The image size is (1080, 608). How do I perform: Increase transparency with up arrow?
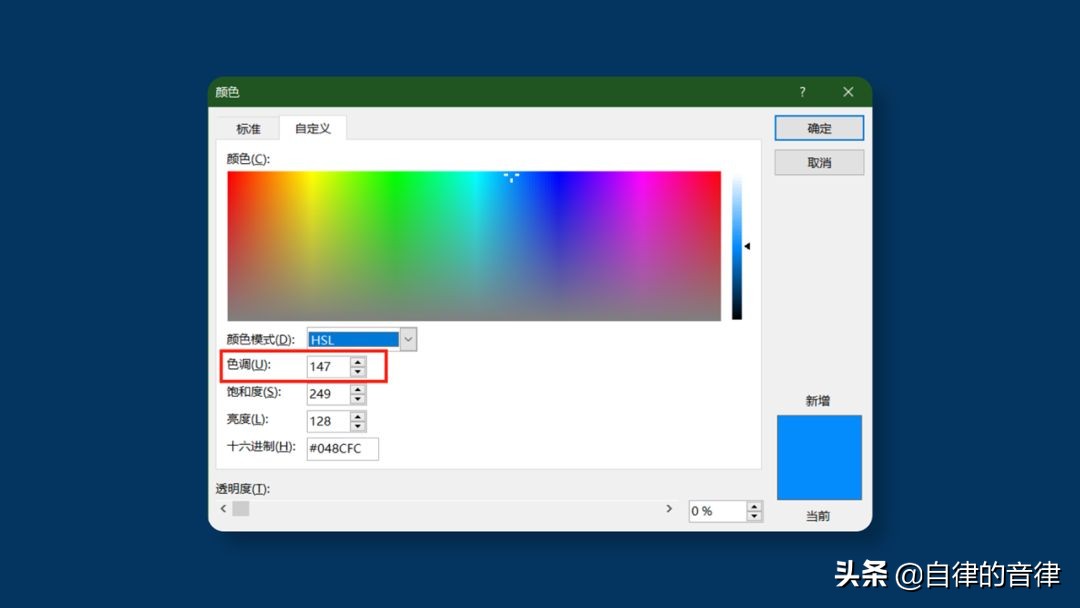(754, 506)
